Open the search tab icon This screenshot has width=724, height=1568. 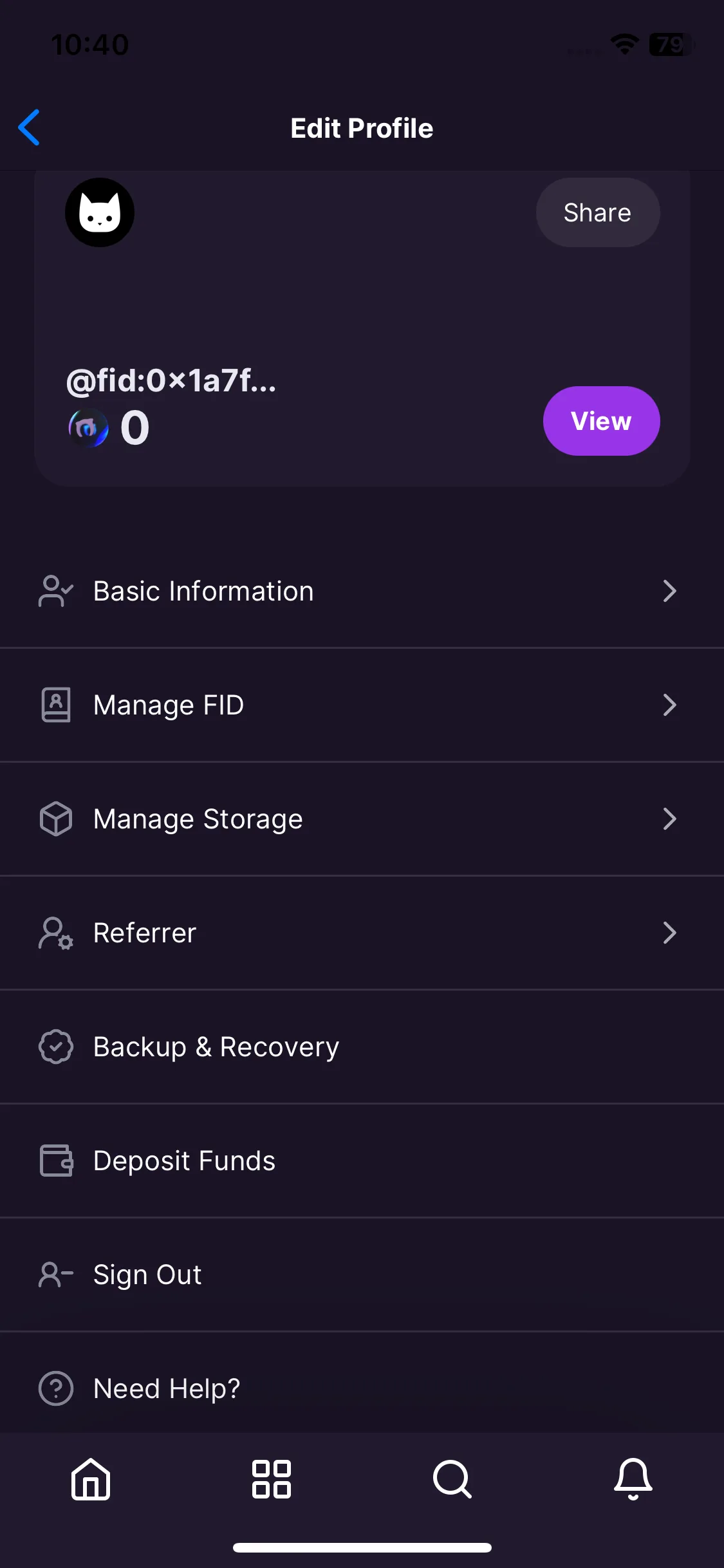click(452, 1479)
